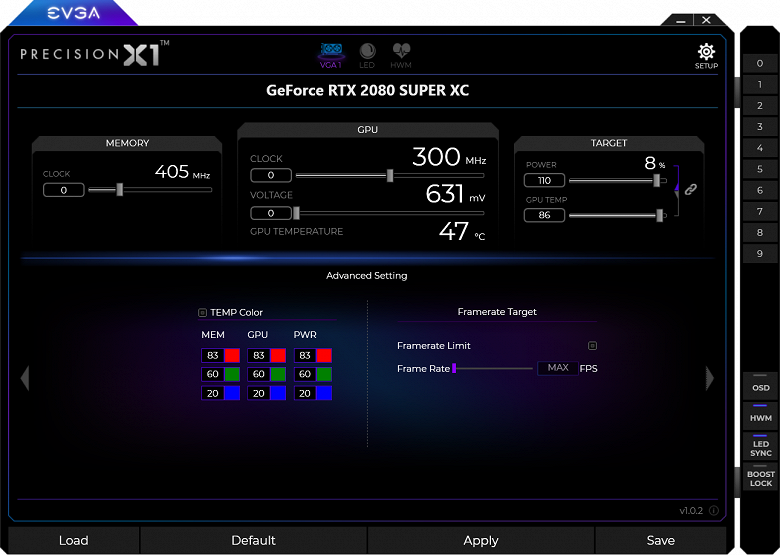Click the GPU 83 temperature field
780x555 pixels.
click(259, 355)
